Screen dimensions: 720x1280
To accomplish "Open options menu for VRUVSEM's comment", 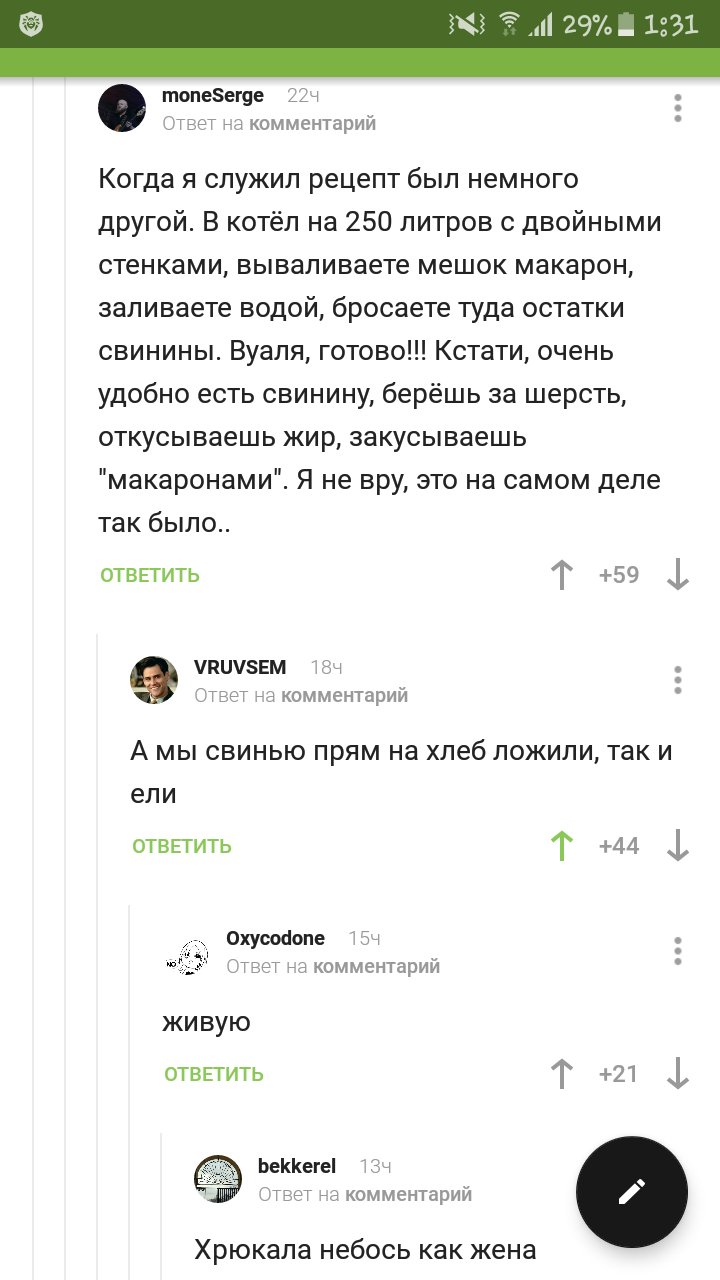I will click(x=678, y=680).
